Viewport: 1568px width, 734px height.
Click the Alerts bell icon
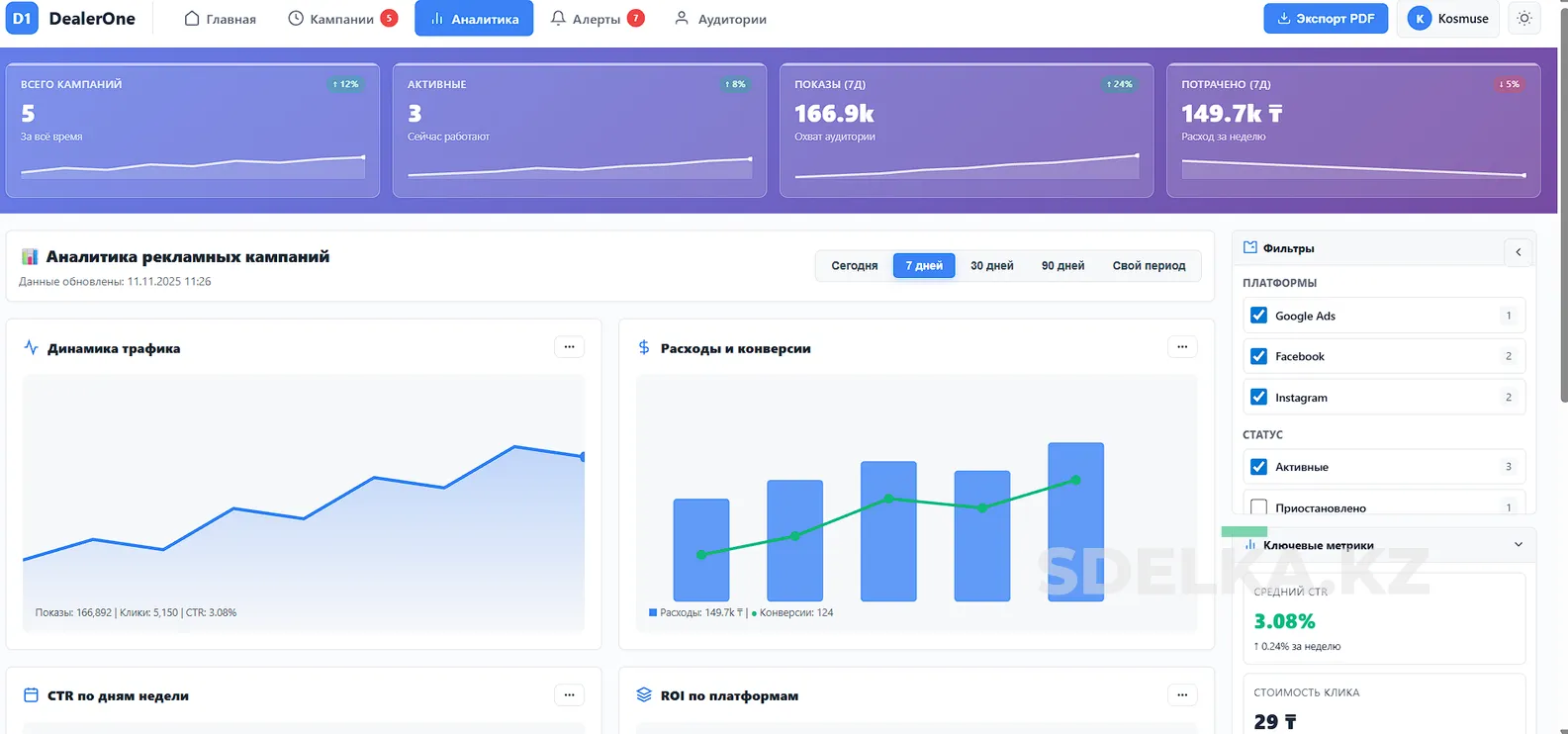[x=559, y=19]
